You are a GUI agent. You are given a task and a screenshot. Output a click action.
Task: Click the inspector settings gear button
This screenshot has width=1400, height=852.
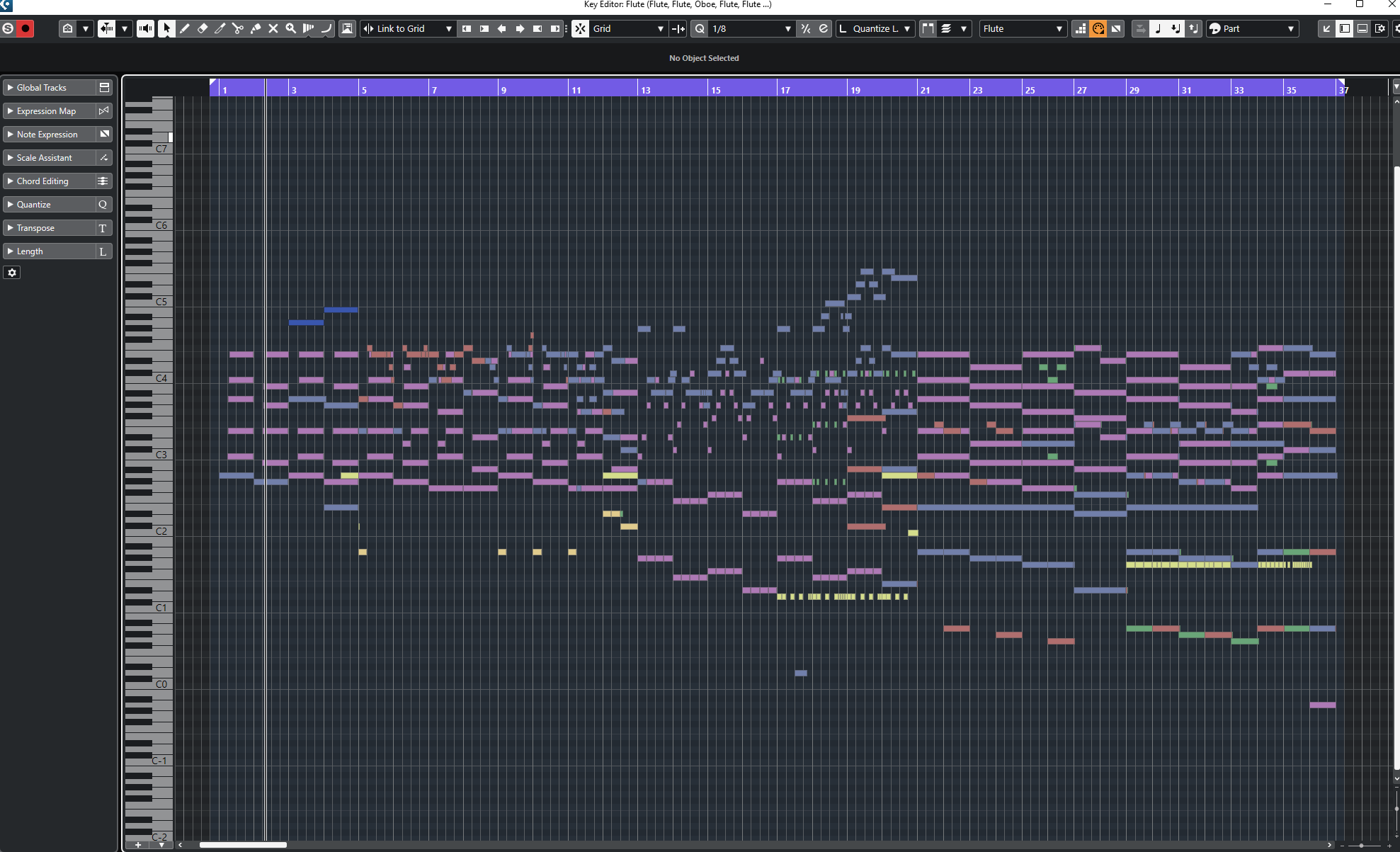tap(12, 273)
